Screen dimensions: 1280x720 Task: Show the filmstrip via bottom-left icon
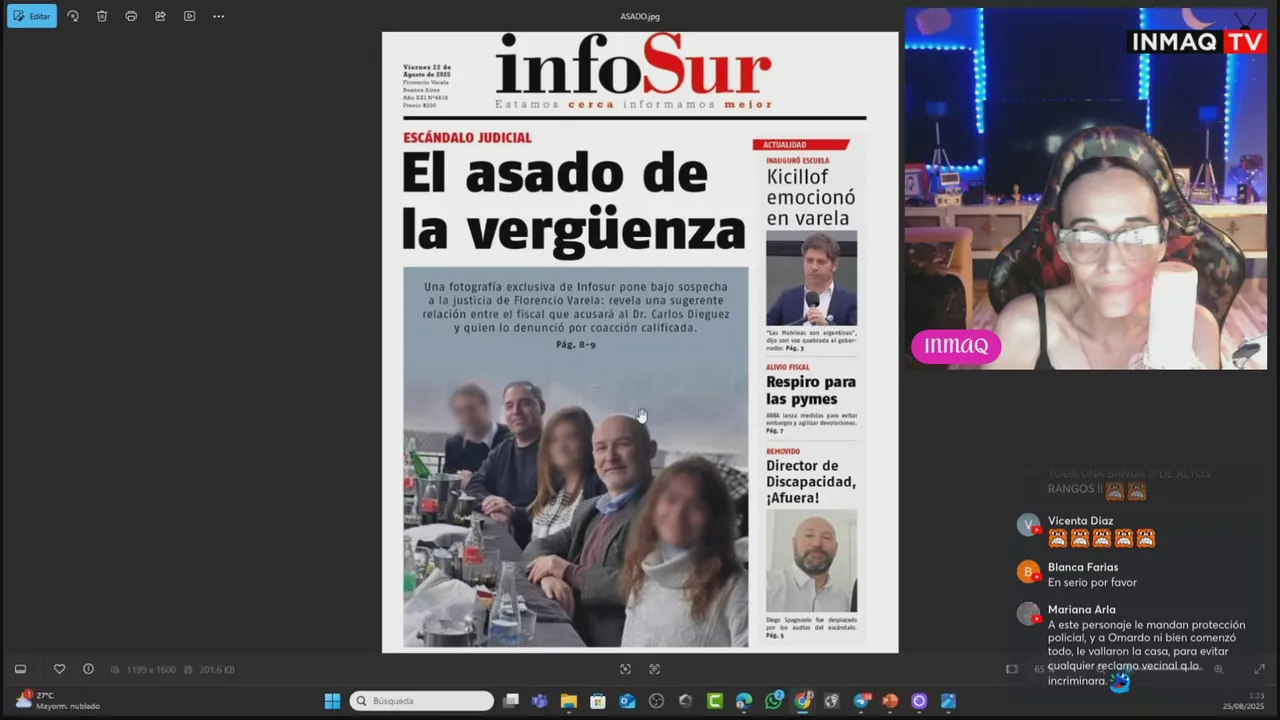pos(20,669)
